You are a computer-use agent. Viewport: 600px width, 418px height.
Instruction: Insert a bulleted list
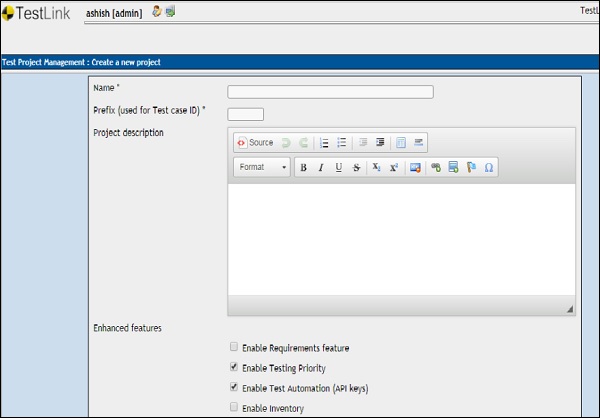pos(342,143)
